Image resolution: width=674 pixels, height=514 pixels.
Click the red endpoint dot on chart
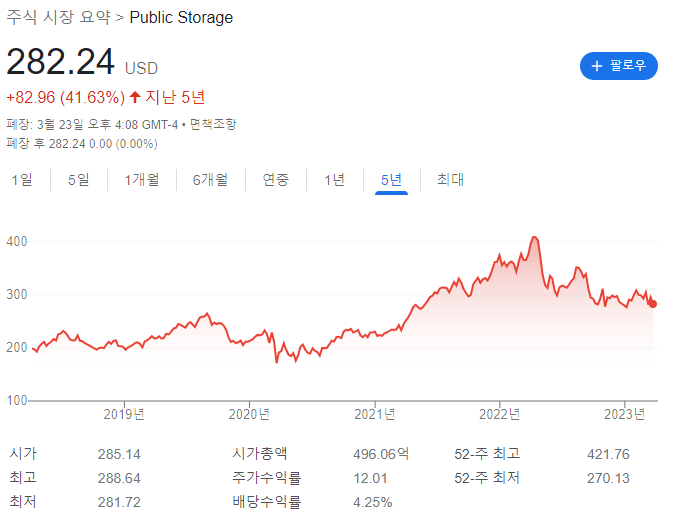653,304
